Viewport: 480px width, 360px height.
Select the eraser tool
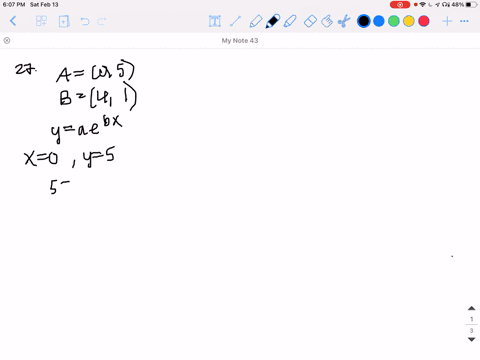click(x=310, y=22)
